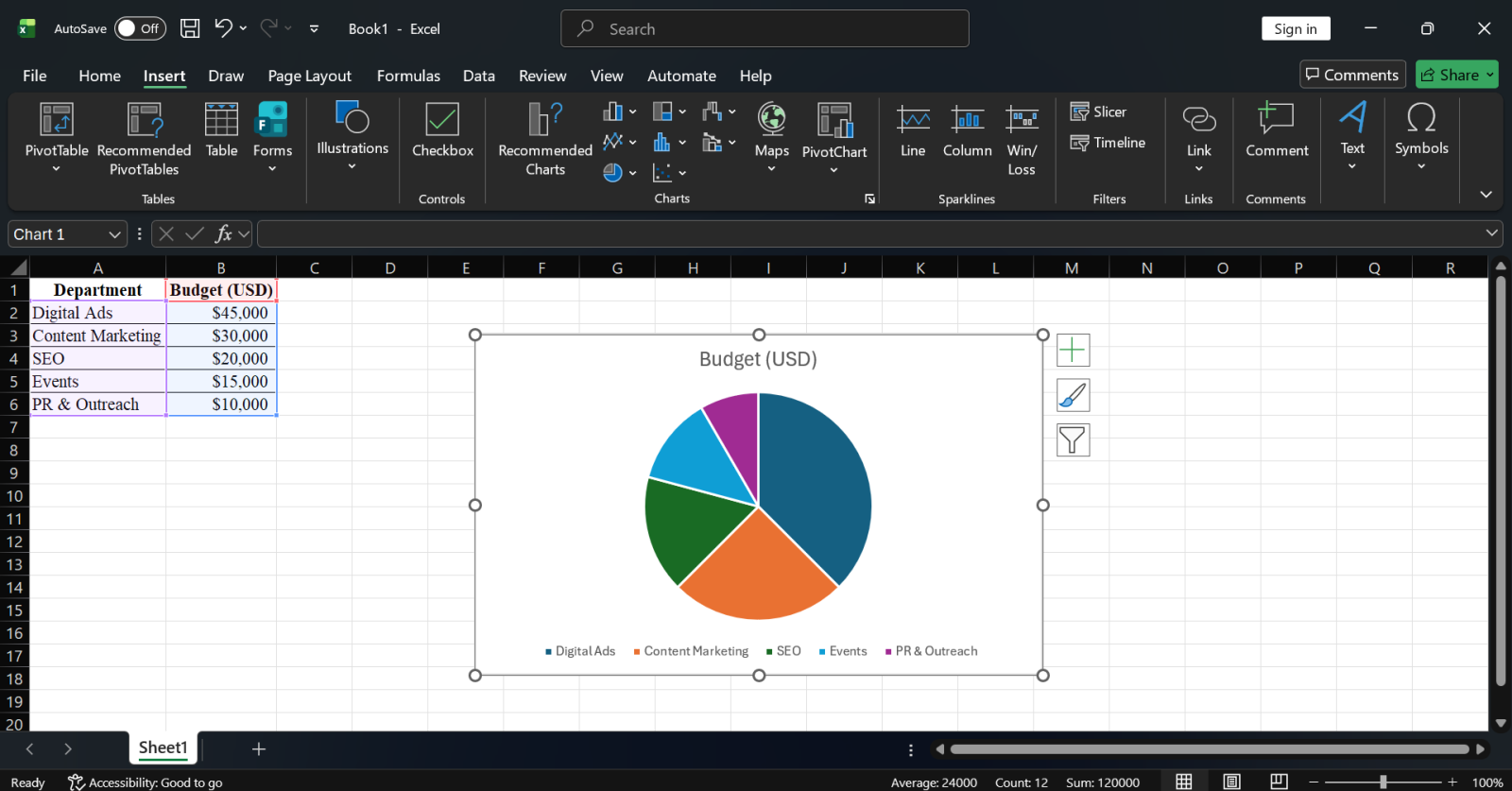Image resolution: width=1512 pixels, height=791 pixels.
Task: Open the Symbols menu
Action: click(x=1421, y=136)
